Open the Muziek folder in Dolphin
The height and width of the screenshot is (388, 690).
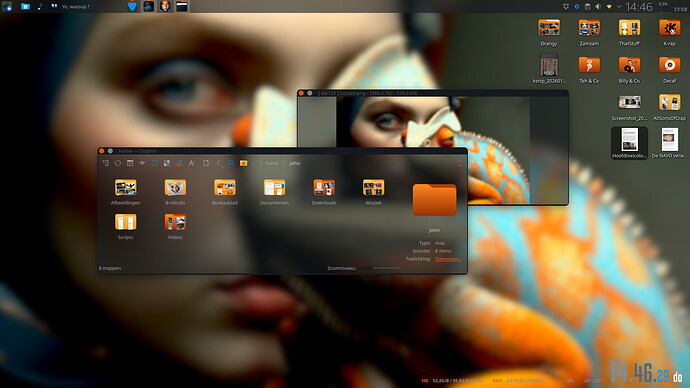[x=374, y=192]
